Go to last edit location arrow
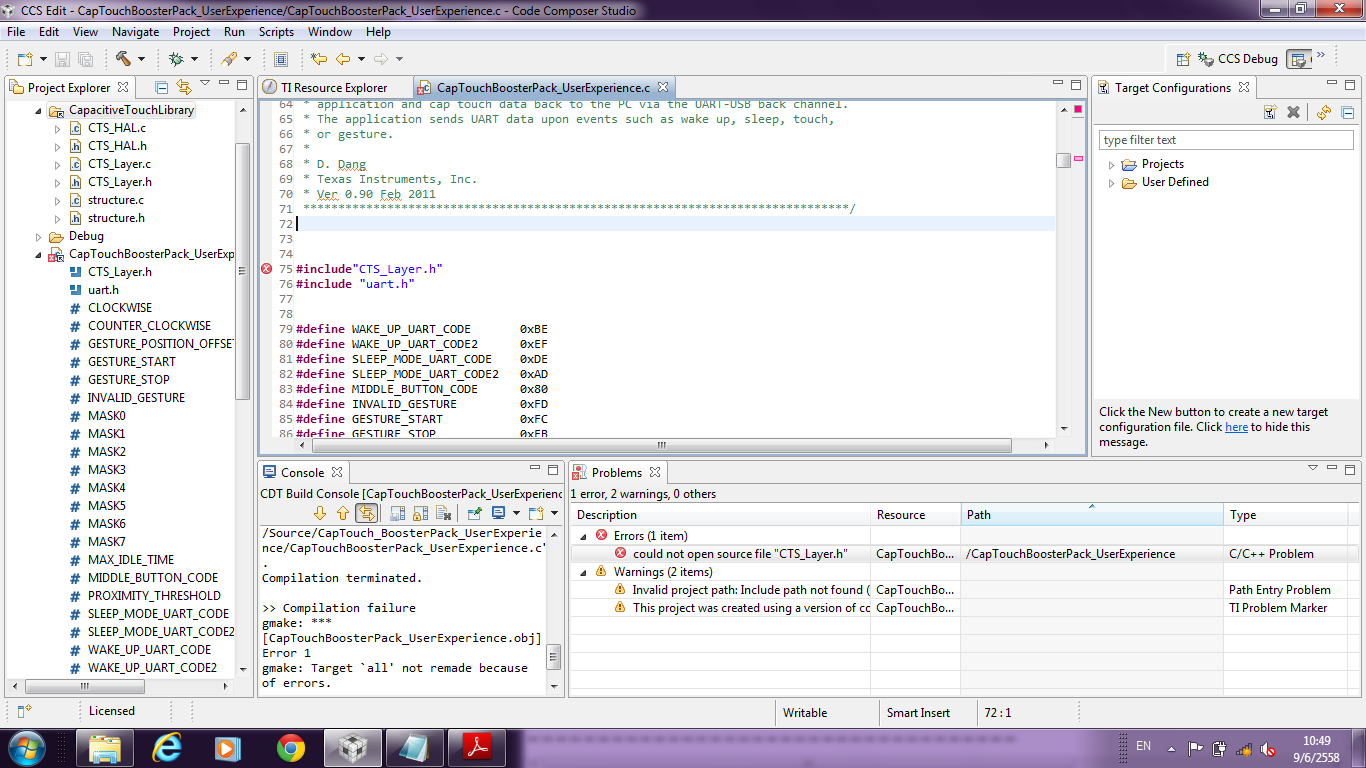1366x768 pixels. 319,59
